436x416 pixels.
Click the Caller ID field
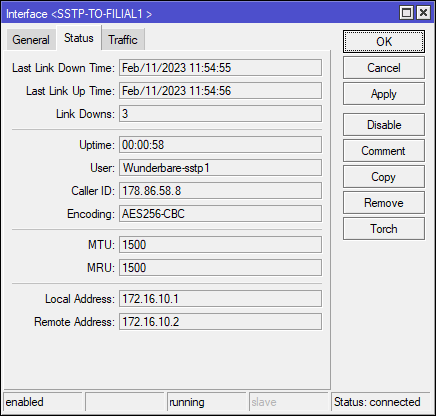tap(220, 191)
